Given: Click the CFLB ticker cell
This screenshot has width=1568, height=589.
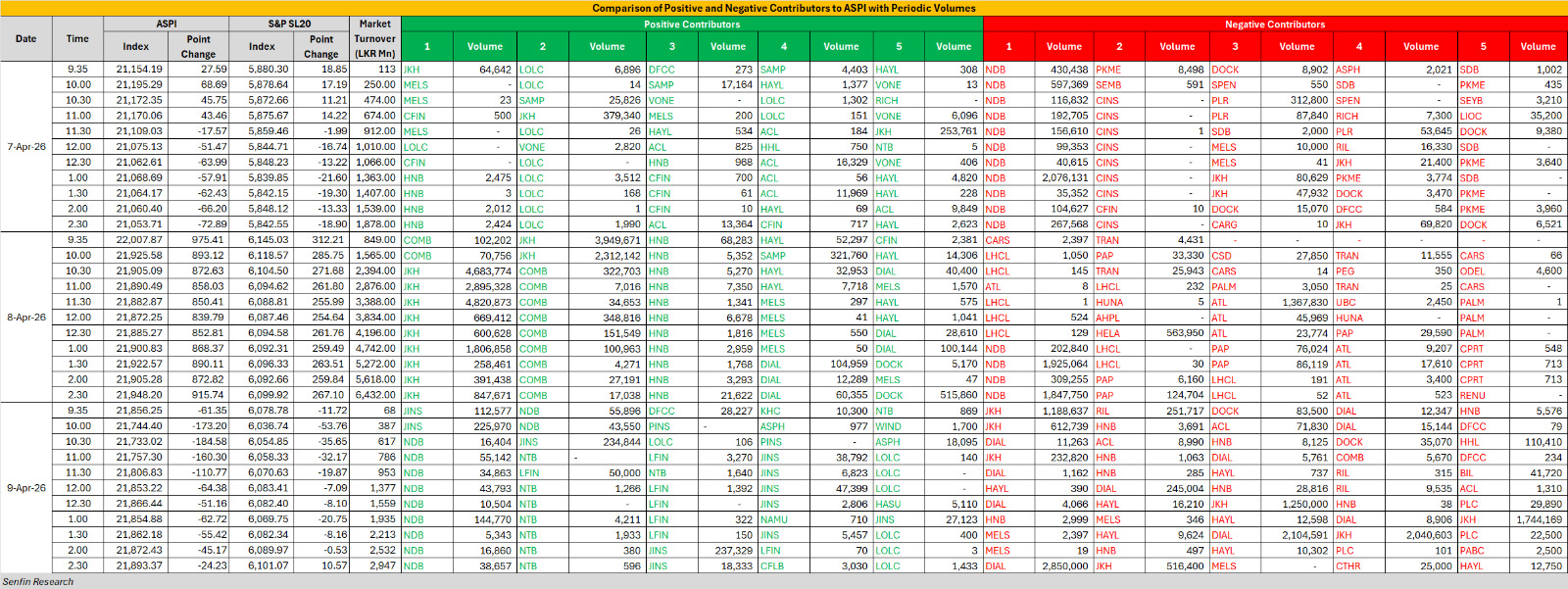Looking at the screenshot, I should tap(772, 566).
